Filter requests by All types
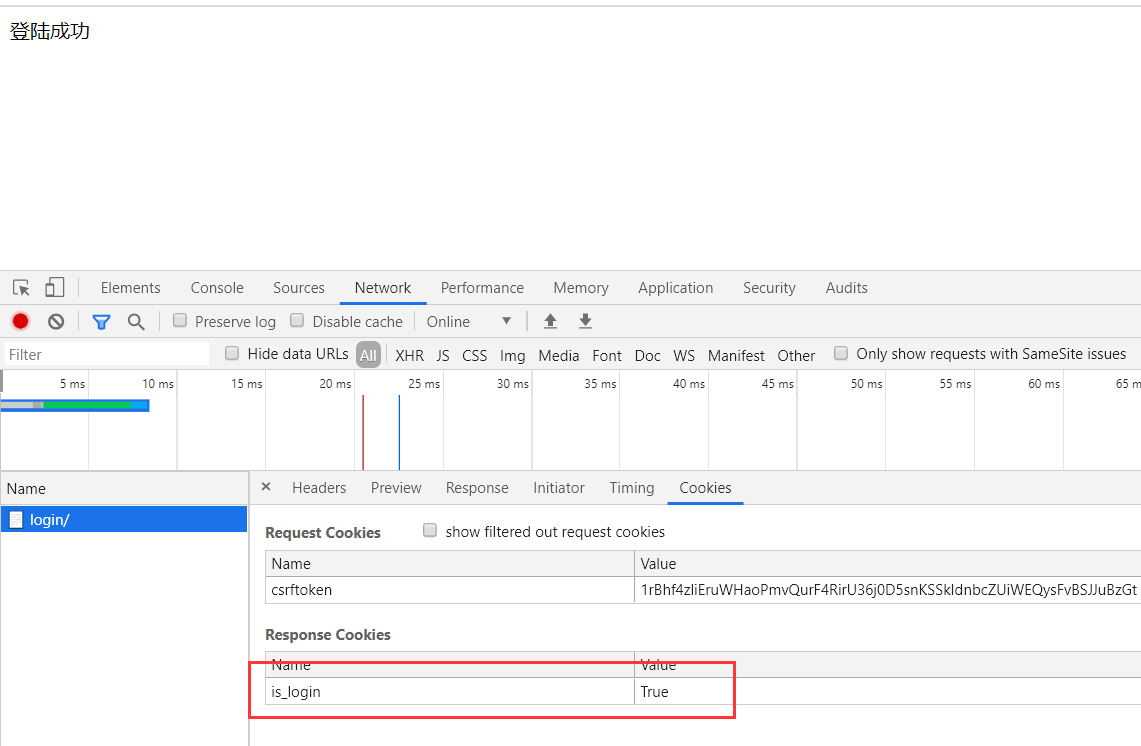 pyautogui.click(x=368, y=355)
